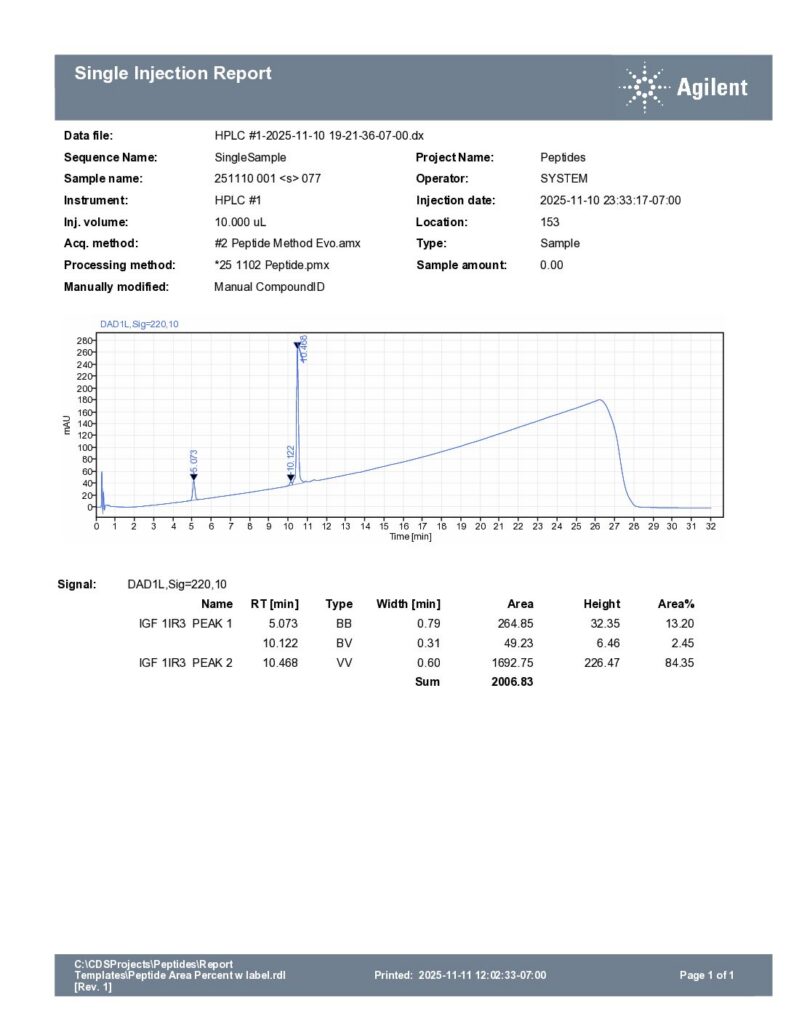This screenshot has height=1024, width=791.
Task: Click the 'Type' column header
Action: click(339, 604)
